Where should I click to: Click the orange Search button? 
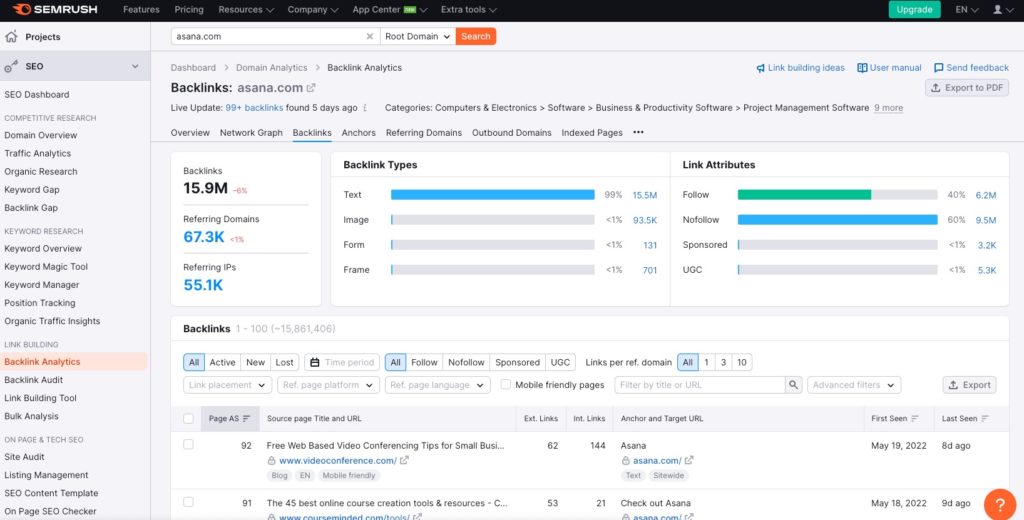click(x=476, y=37)
